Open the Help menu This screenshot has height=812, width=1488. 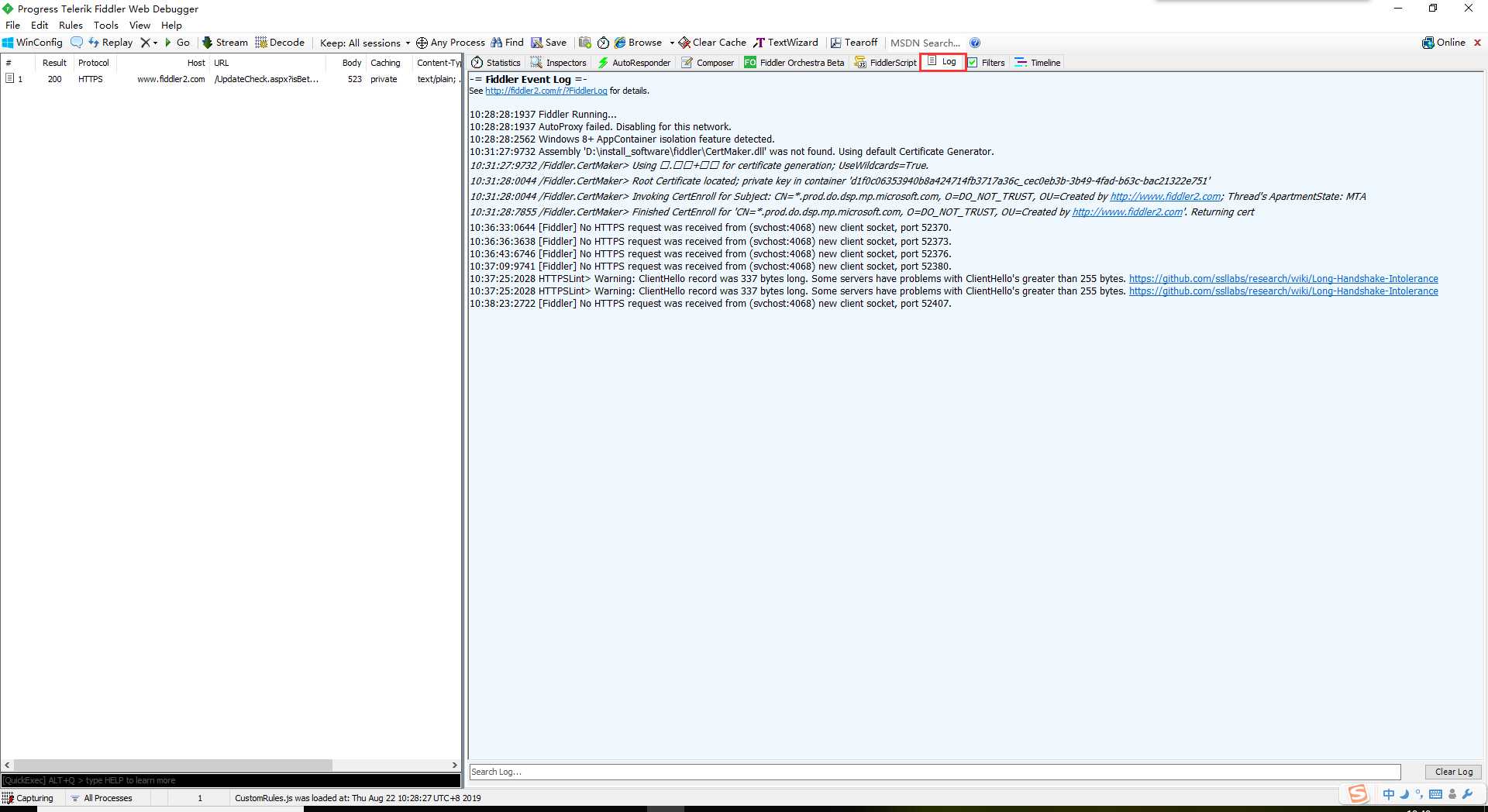click(171, 25)
